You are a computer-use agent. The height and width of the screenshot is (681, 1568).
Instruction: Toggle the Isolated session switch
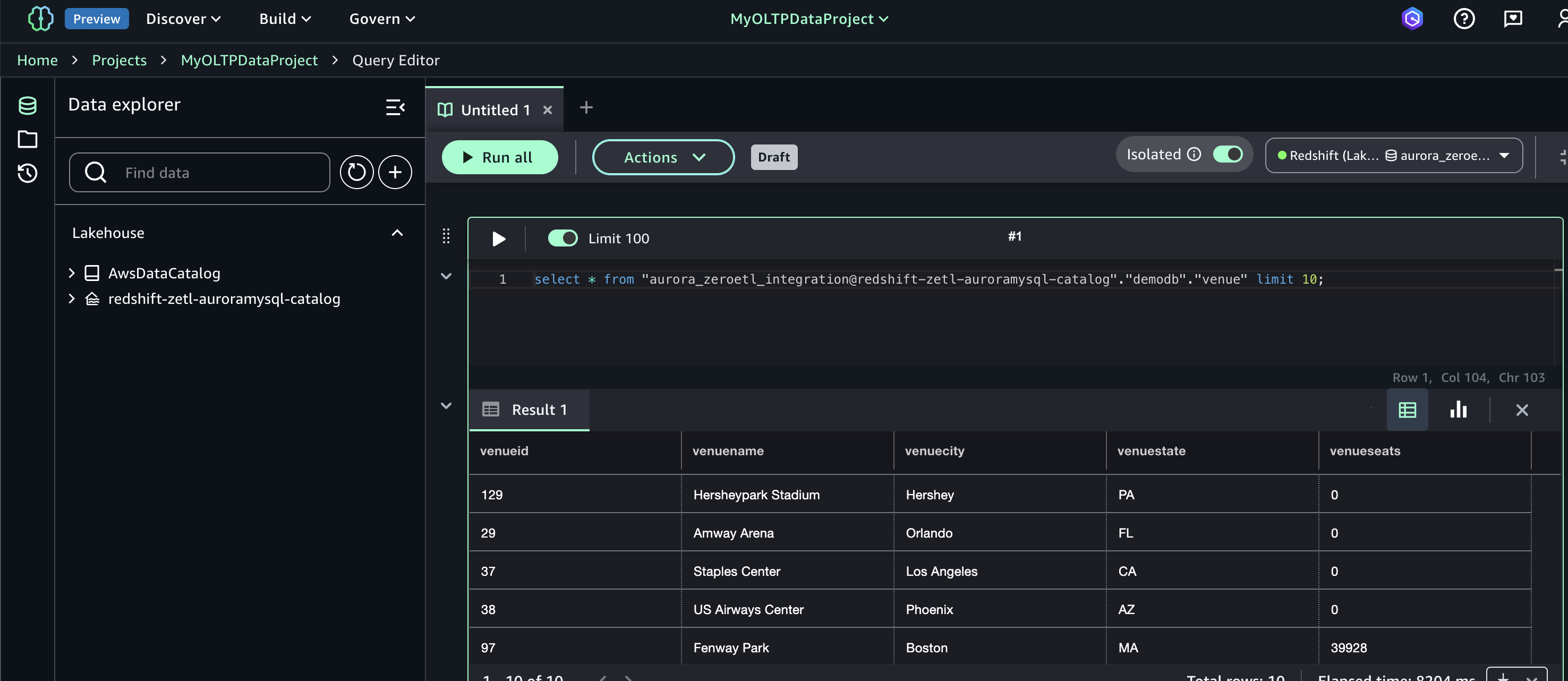[1227, 155]
